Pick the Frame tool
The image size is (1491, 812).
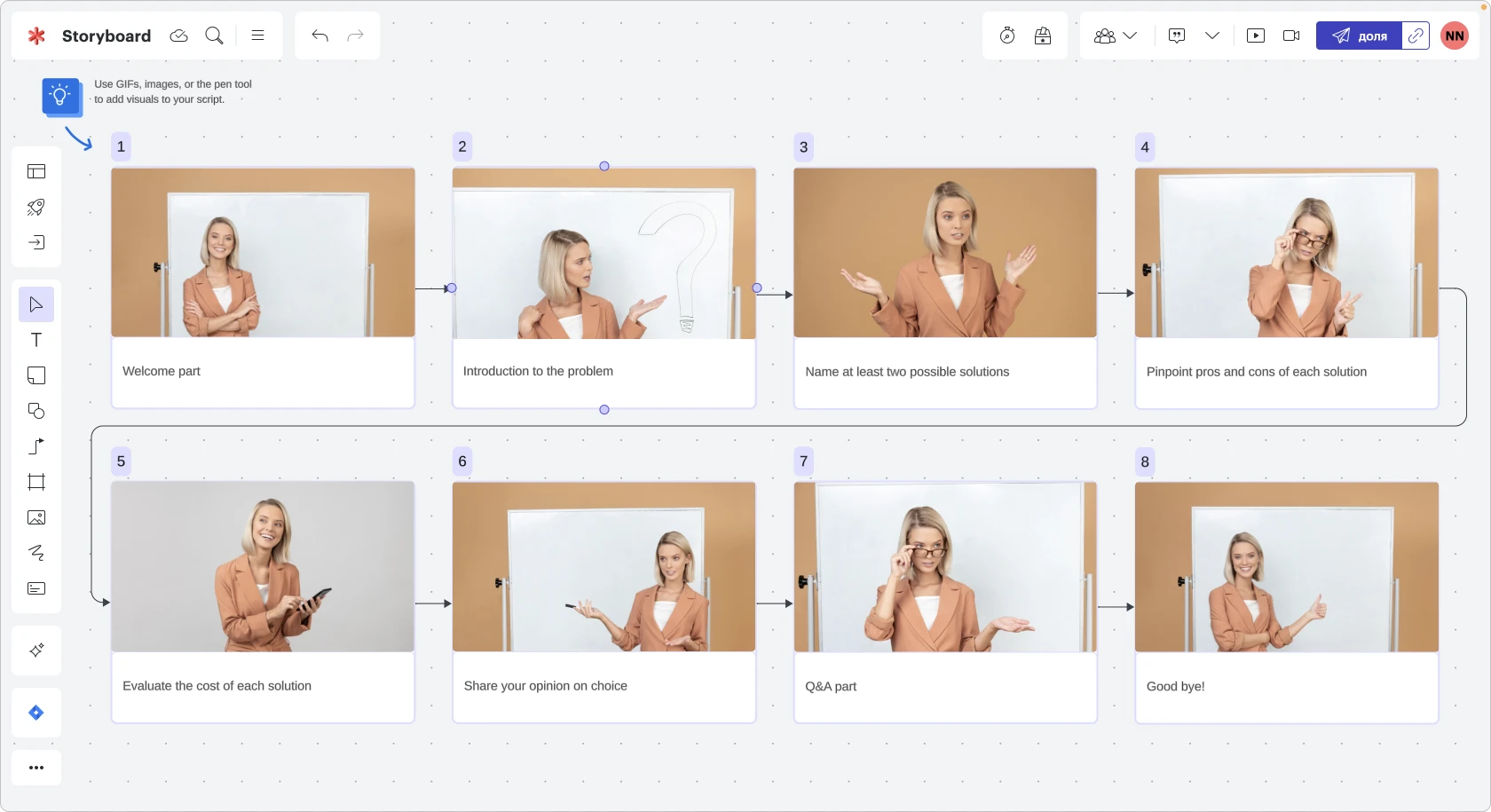click(x=36, y=482)
